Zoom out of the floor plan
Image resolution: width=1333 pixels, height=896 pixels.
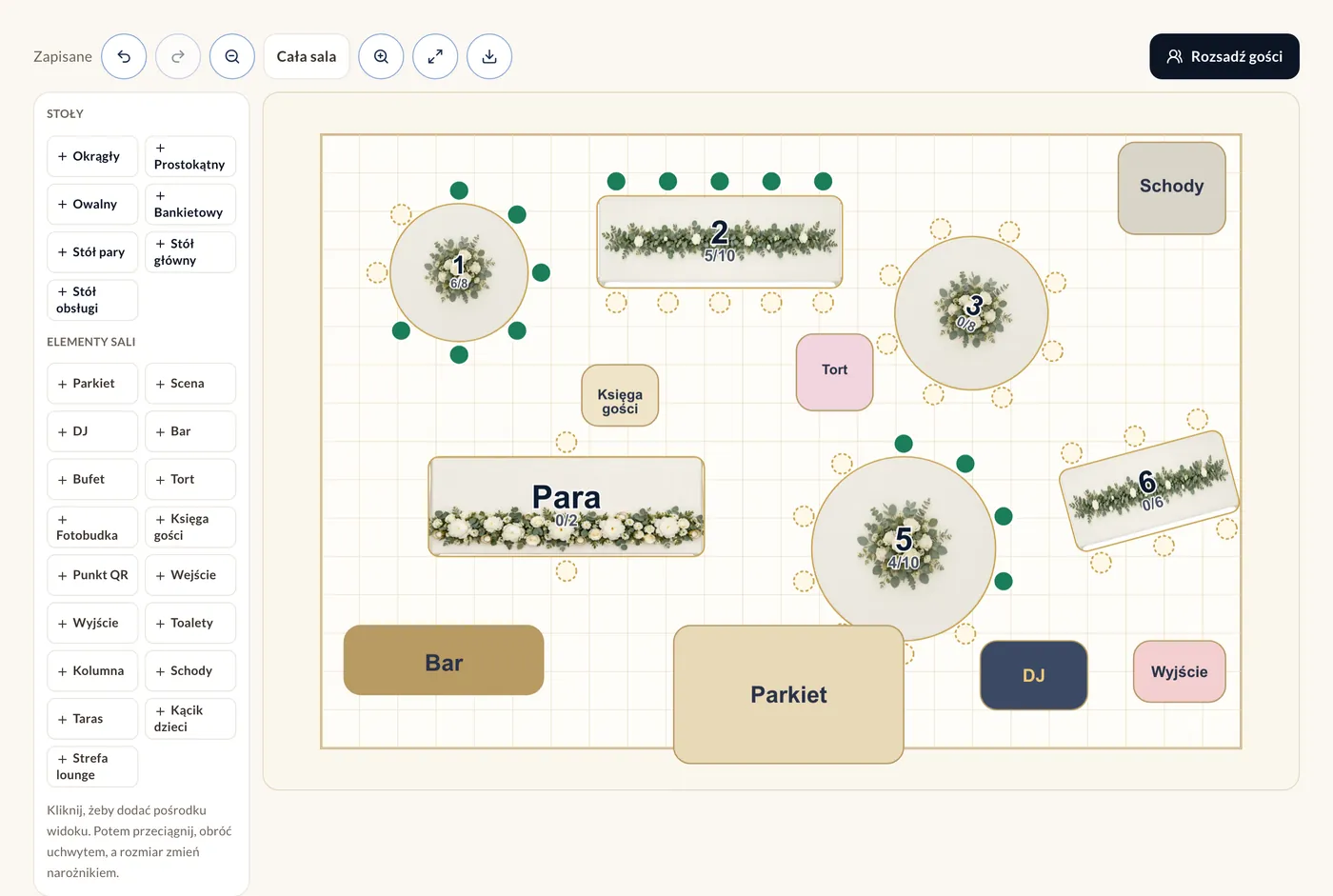232,56
